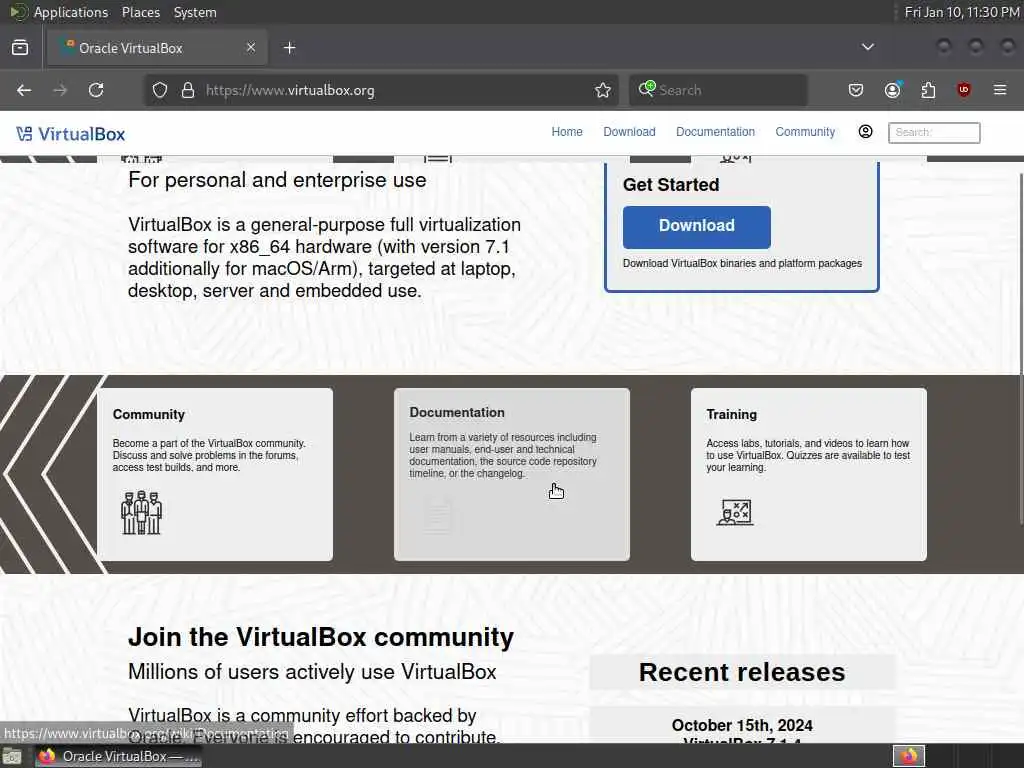Open the Community card

pos(215,475)
